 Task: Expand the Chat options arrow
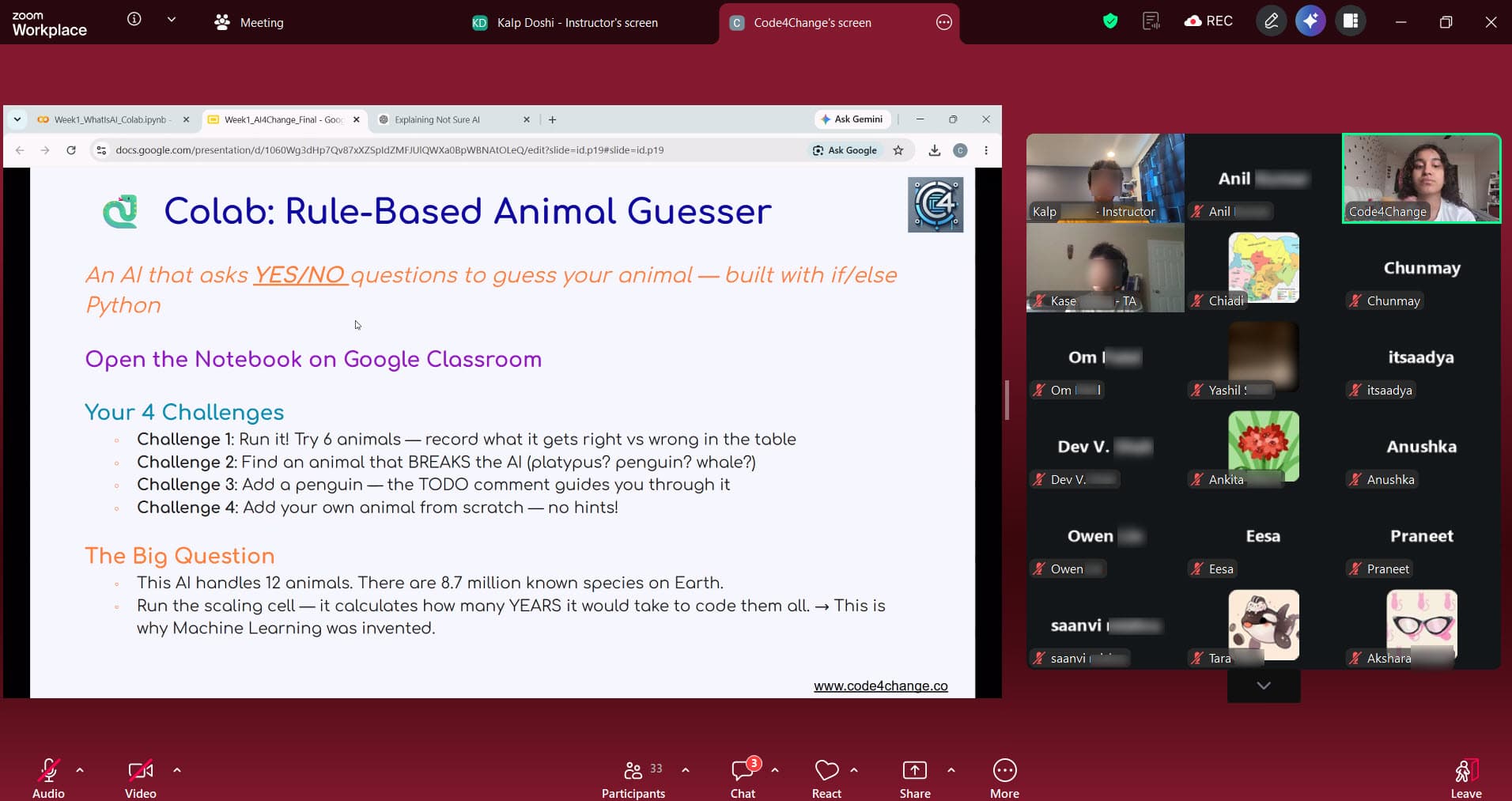click(775, 769)
